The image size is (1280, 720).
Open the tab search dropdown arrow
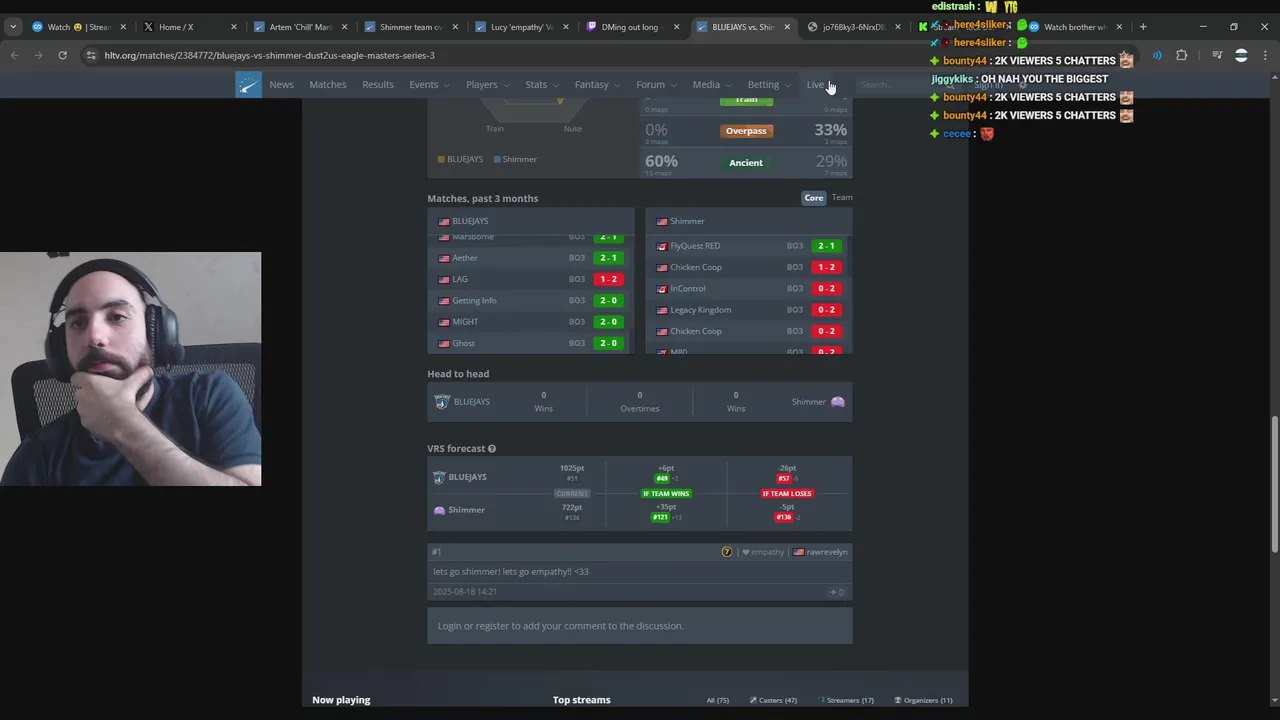pos(13,27)
